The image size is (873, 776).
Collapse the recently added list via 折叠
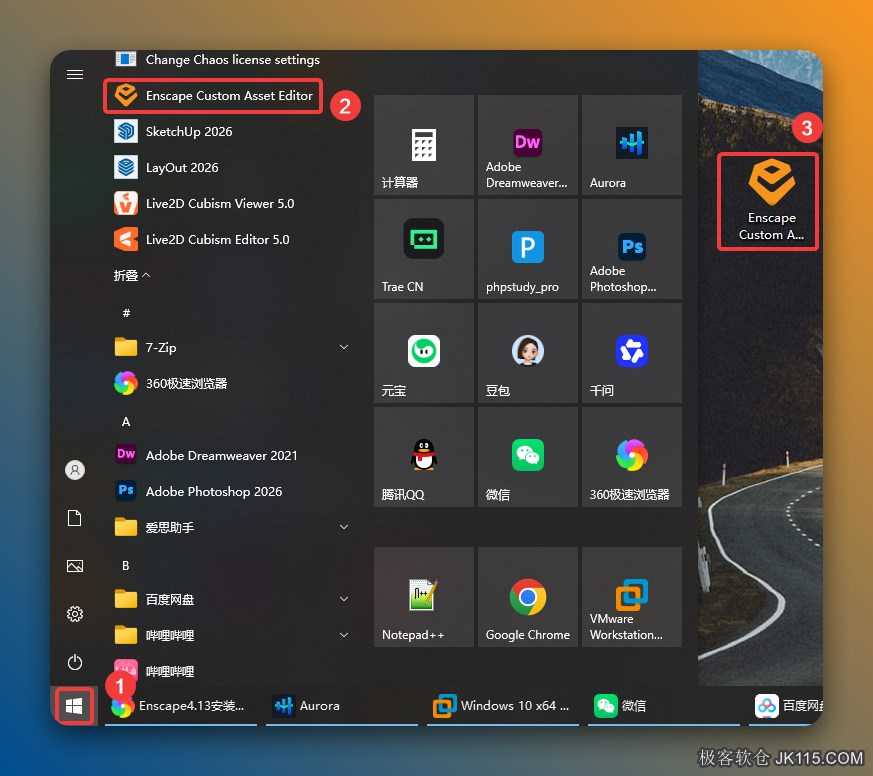click(x=132, y=276)
